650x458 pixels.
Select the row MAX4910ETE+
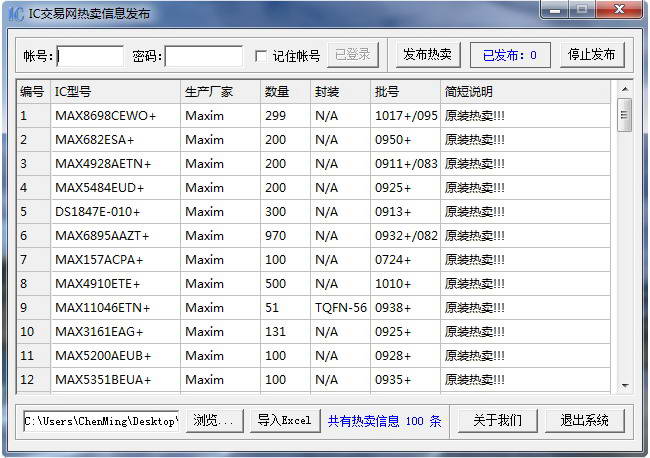[x=314, y=284]
